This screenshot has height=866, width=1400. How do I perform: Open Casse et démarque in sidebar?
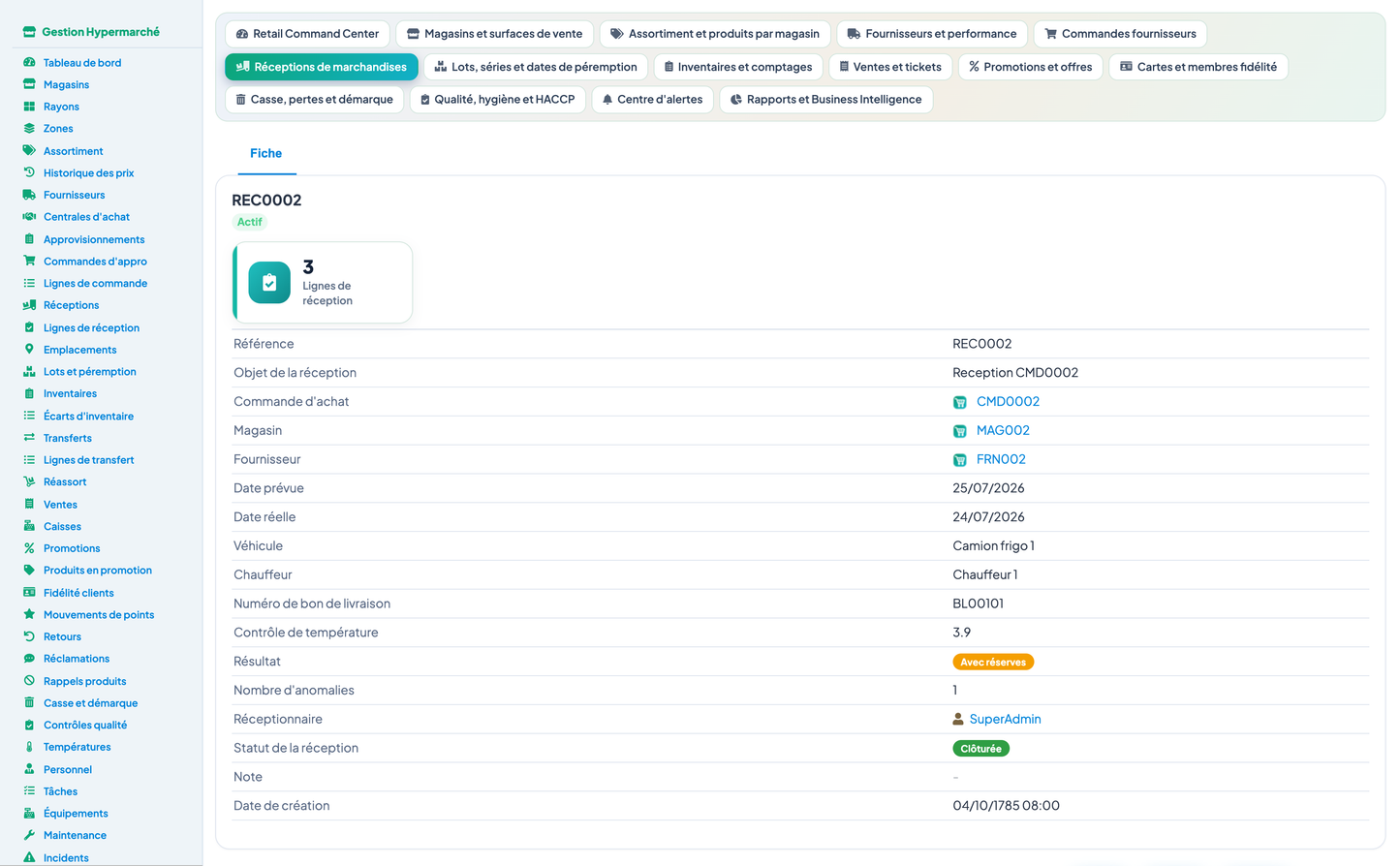pos(90,703)
